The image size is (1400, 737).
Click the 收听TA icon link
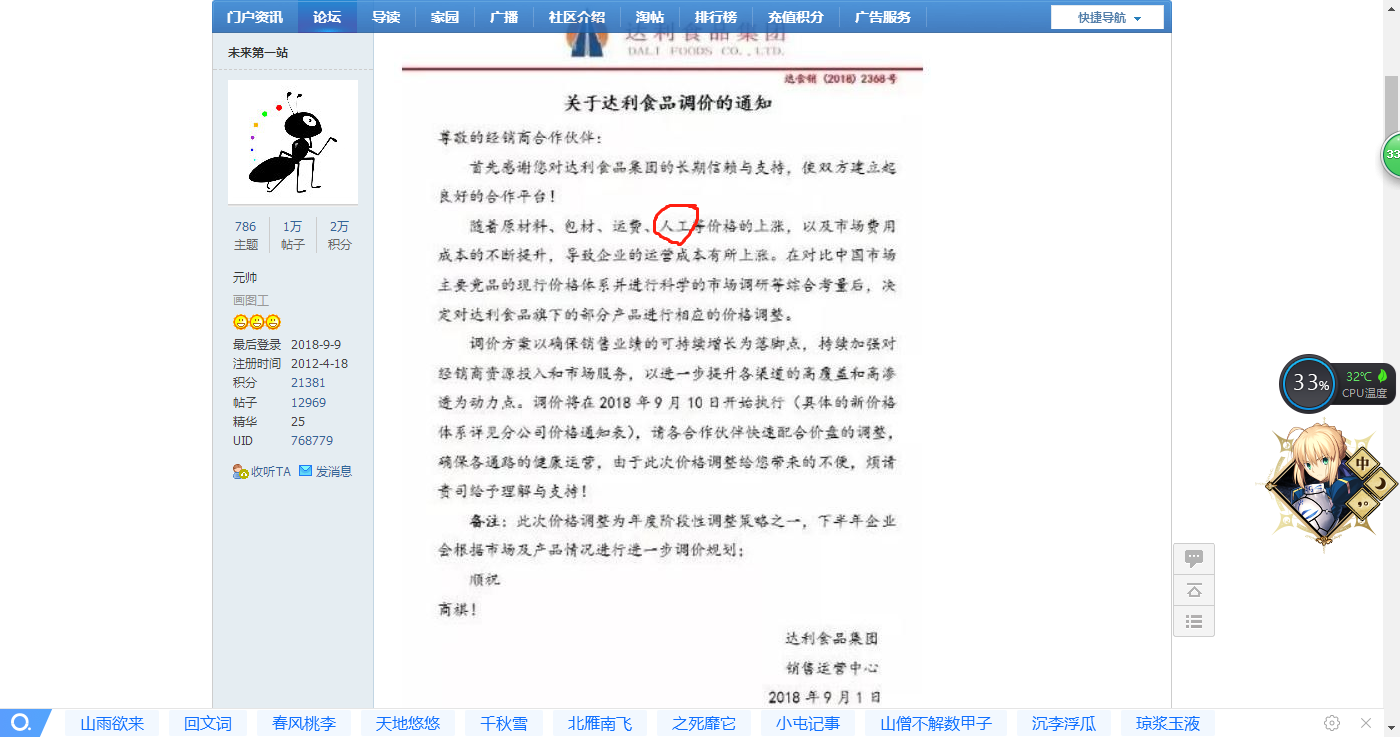262,471
